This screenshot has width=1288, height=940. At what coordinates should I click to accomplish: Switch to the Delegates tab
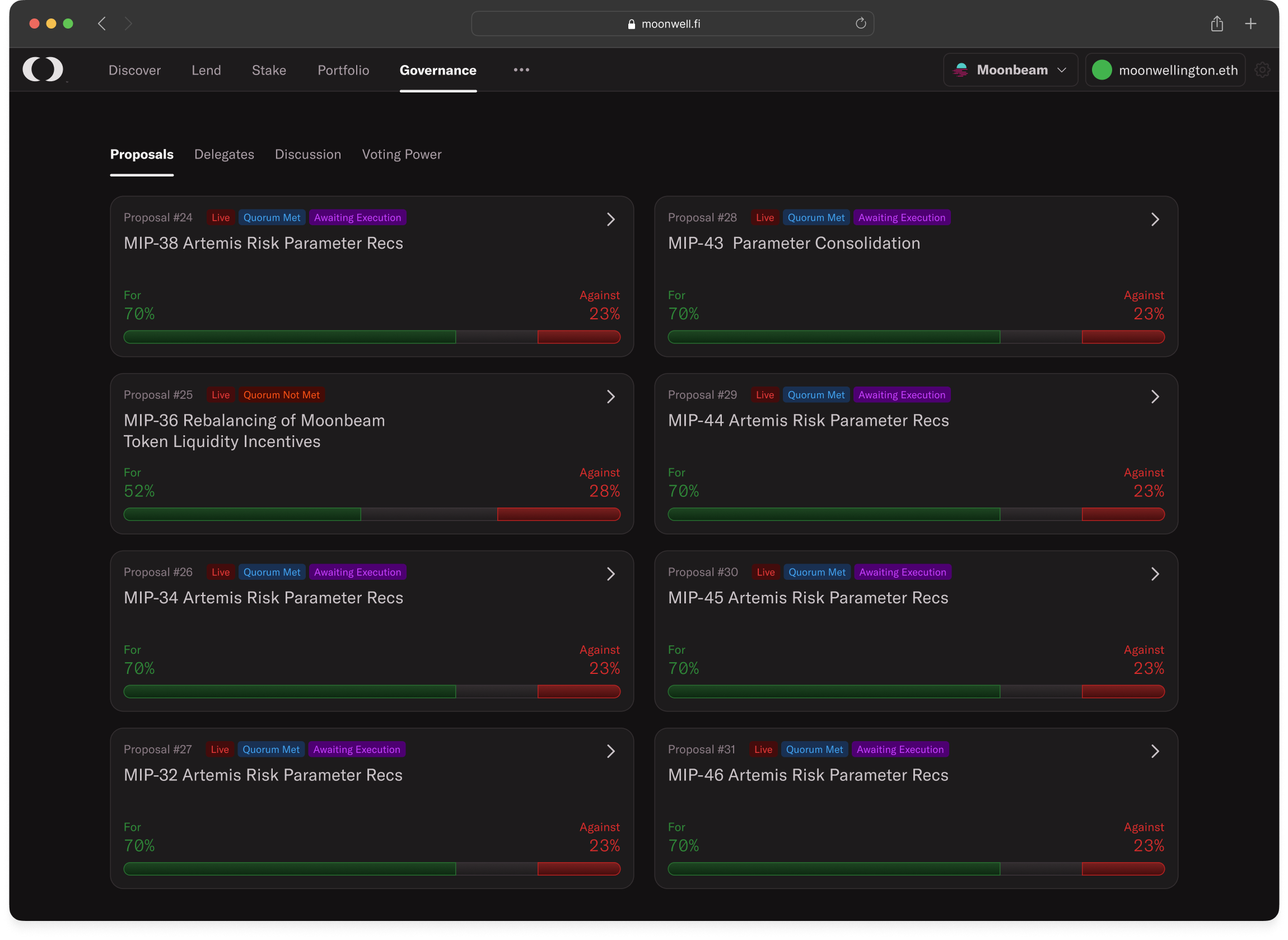click(x=224, y=154)
